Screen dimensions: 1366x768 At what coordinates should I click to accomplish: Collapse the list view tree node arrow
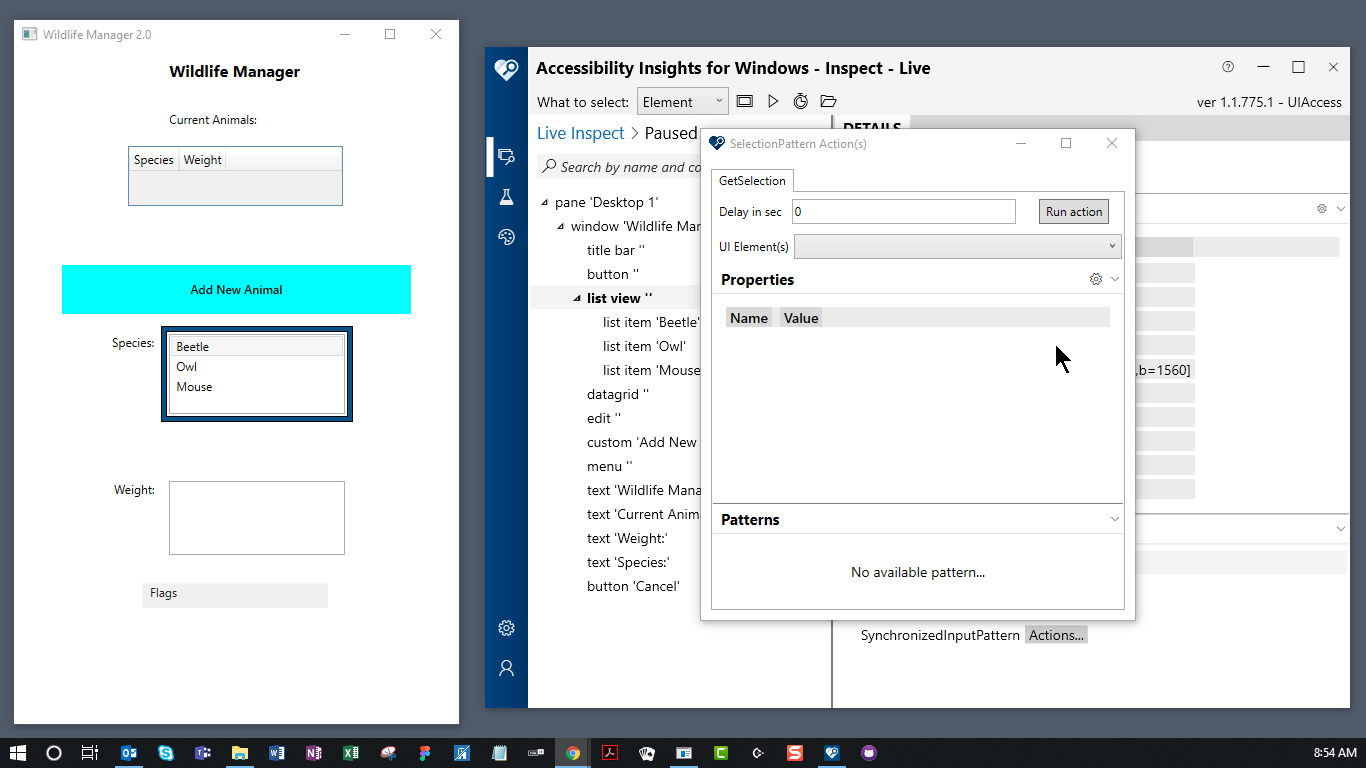(577, 299)
